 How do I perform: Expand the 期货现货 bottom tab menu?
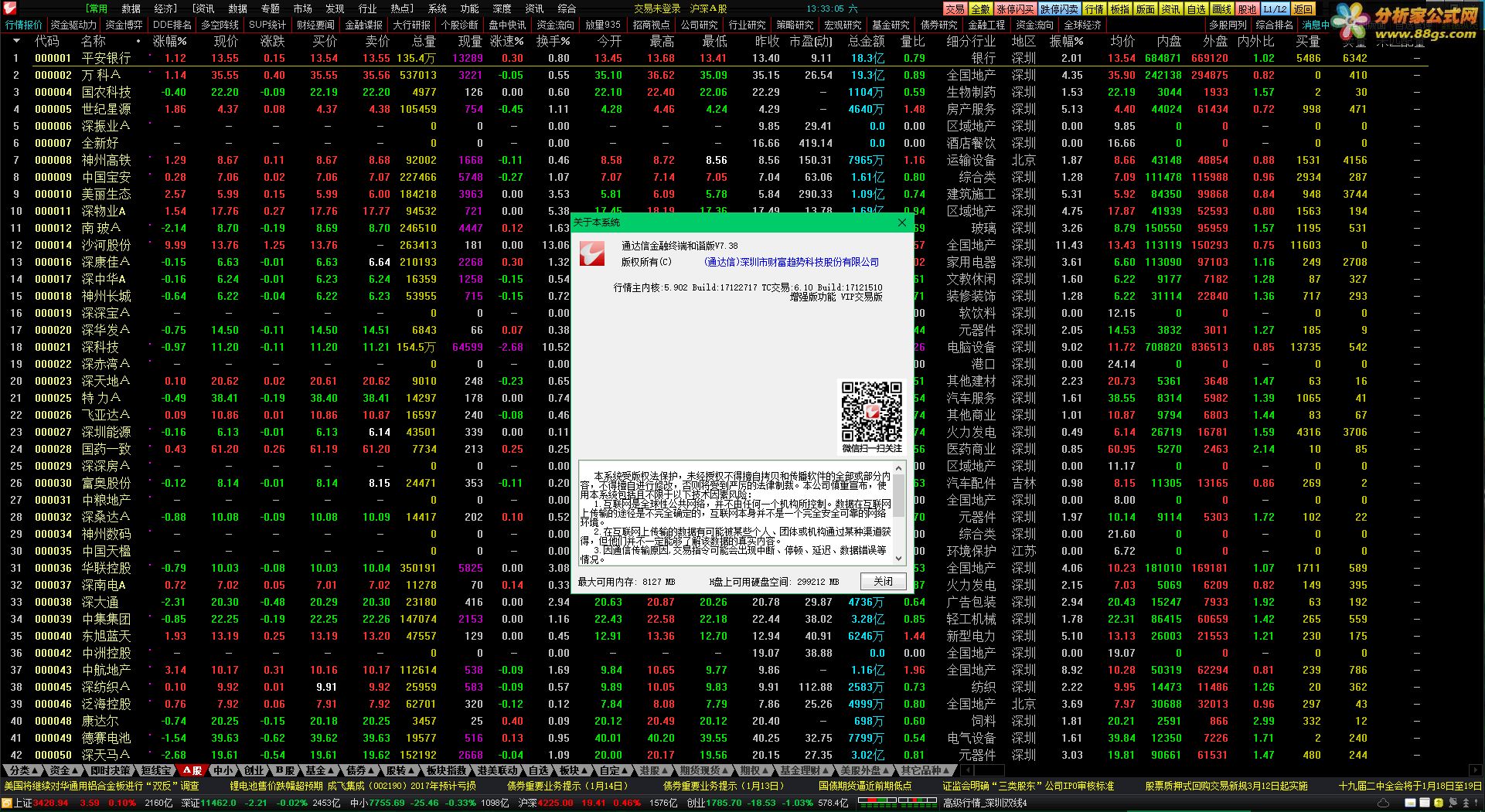click(703, 770)
